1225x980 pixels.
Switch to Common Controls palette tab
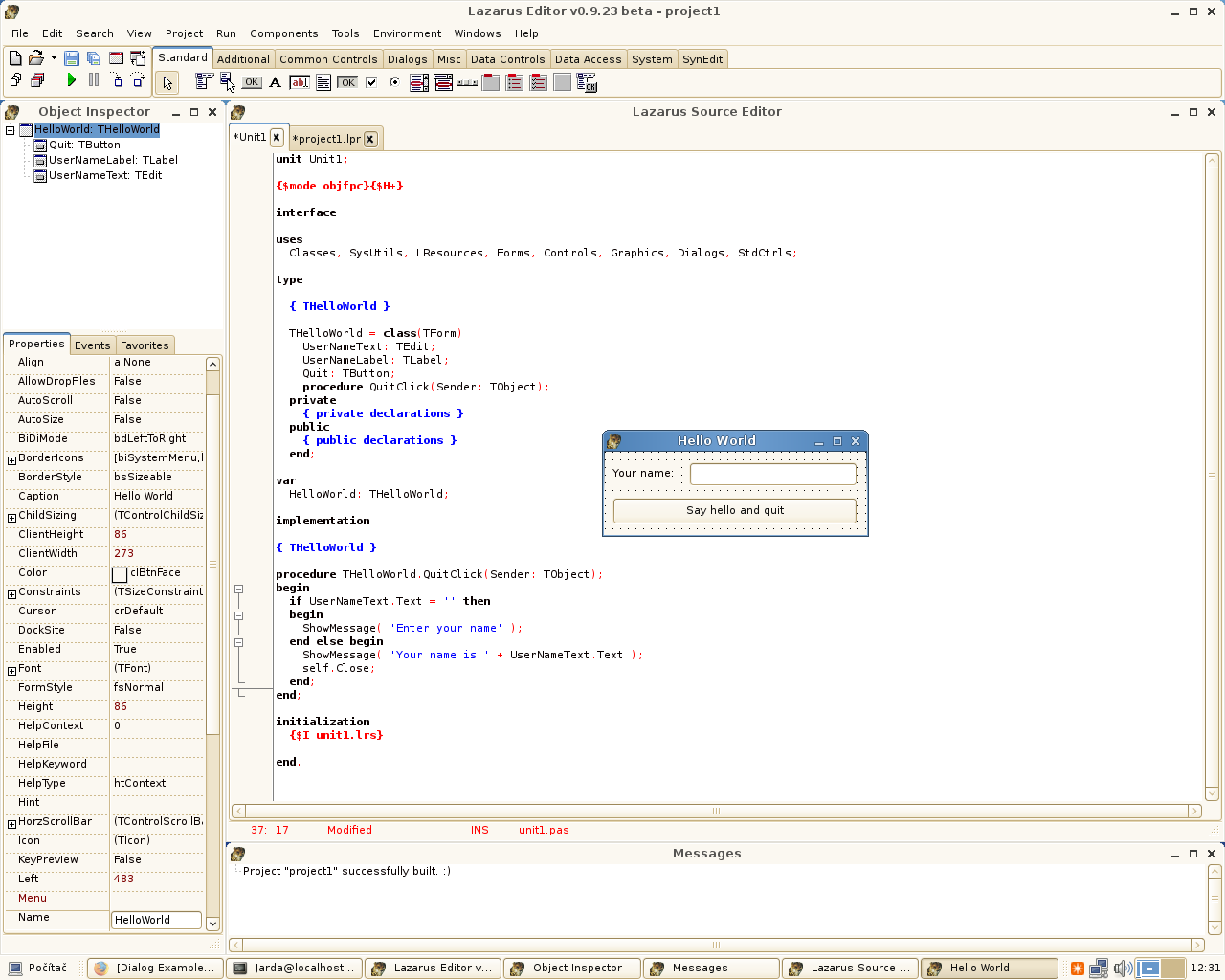point(328,59)
